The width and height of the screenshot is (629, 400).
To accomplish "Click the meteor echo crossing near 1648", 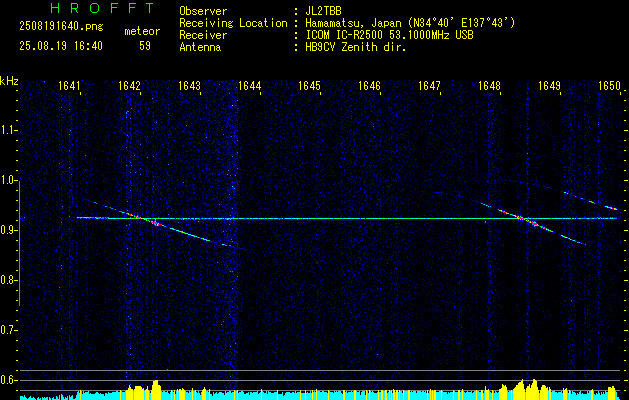I will 520,218.
